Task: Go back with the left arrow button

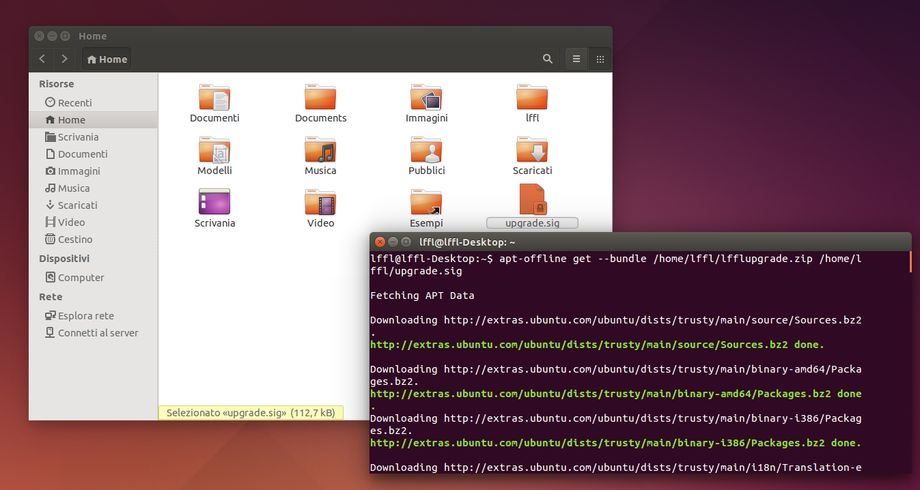Action: (42, 59)
